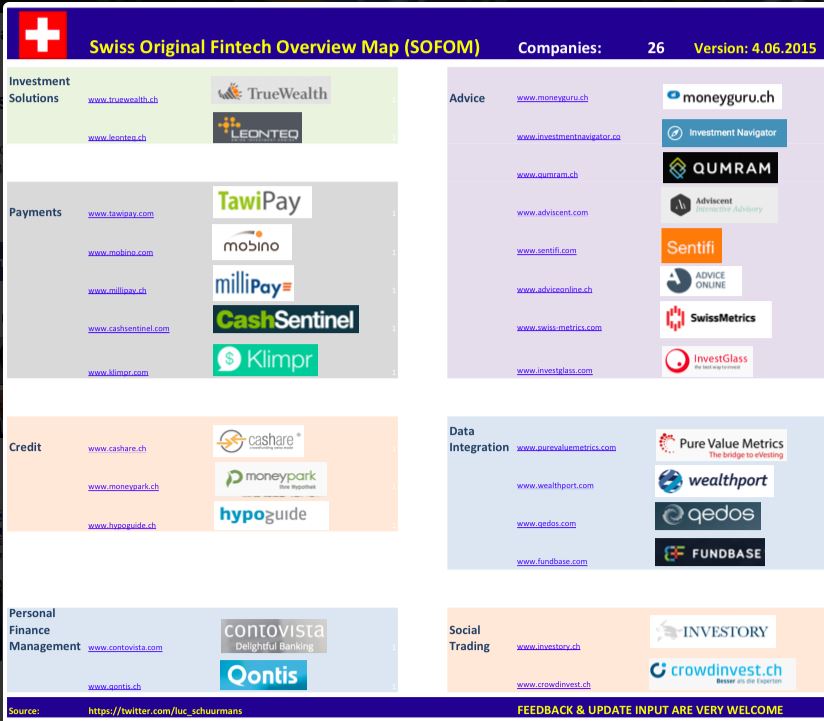This screenshot has height=721, width=824.
Task: Select the moneypark logo
Action: [271, 479]
